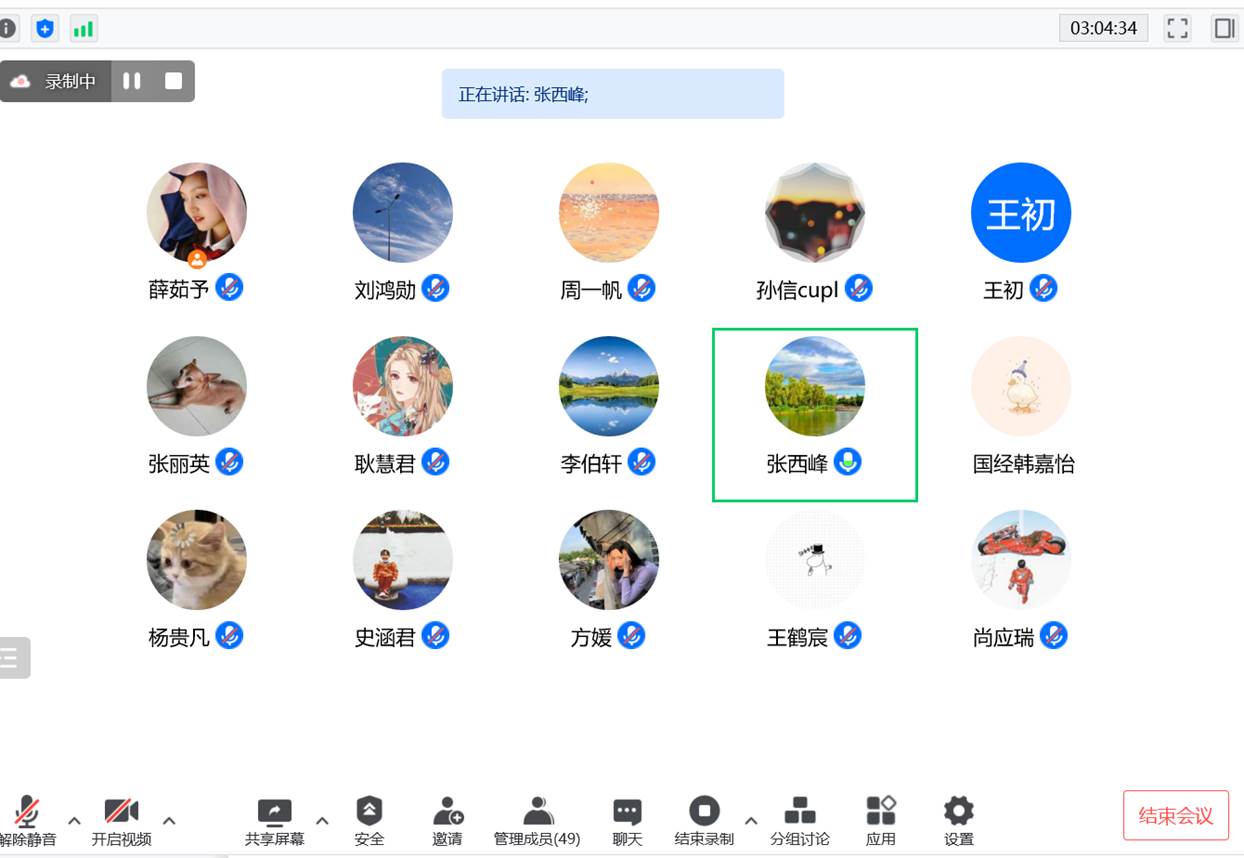
Task: Toggle the side panel layout icon
Action: pos(1225,28)
